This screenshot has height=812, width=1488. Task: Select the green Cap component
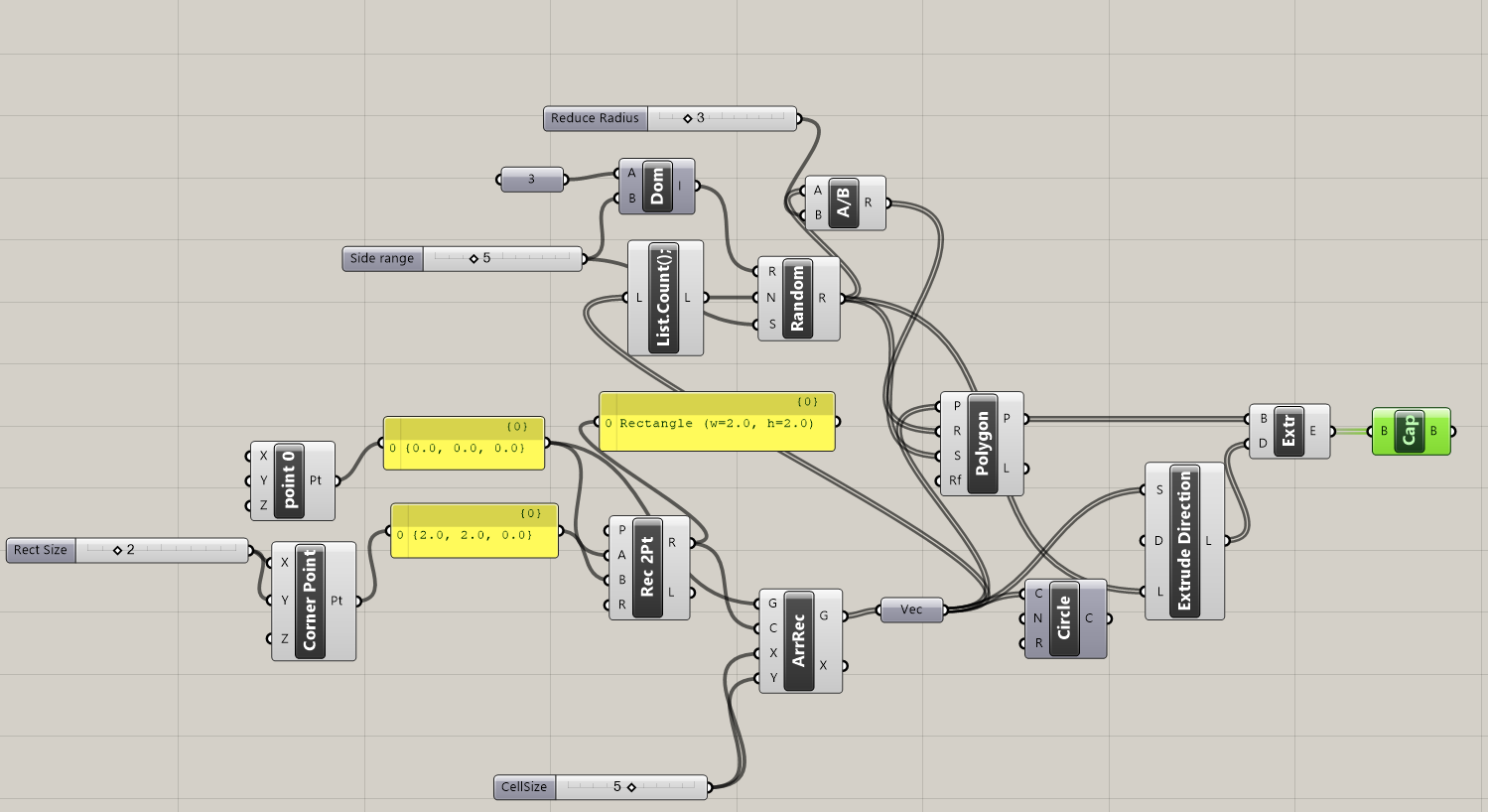tap(1411, 432)
